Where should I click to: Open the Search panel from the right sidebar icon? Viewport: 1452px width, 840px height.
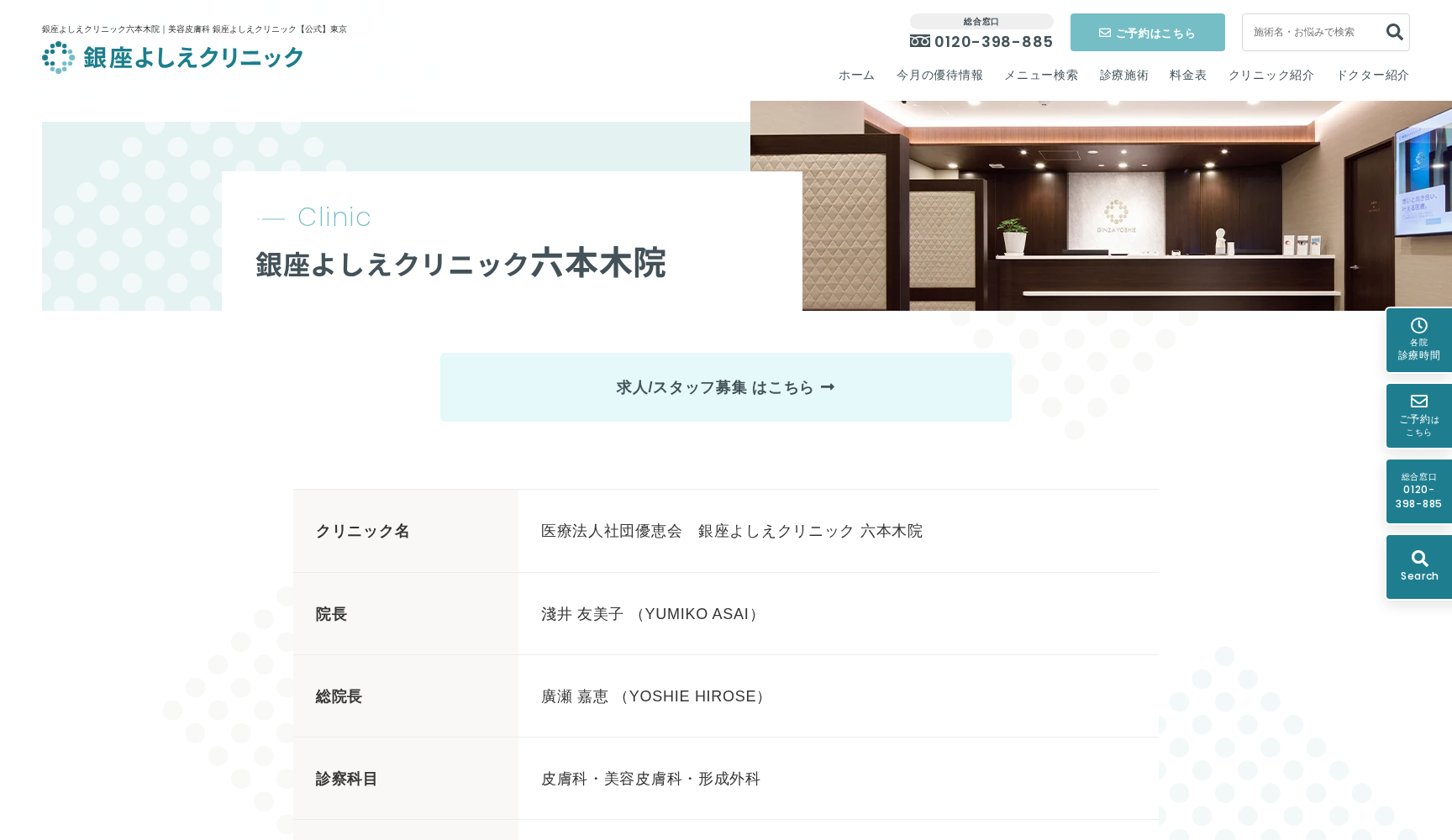1418,566
